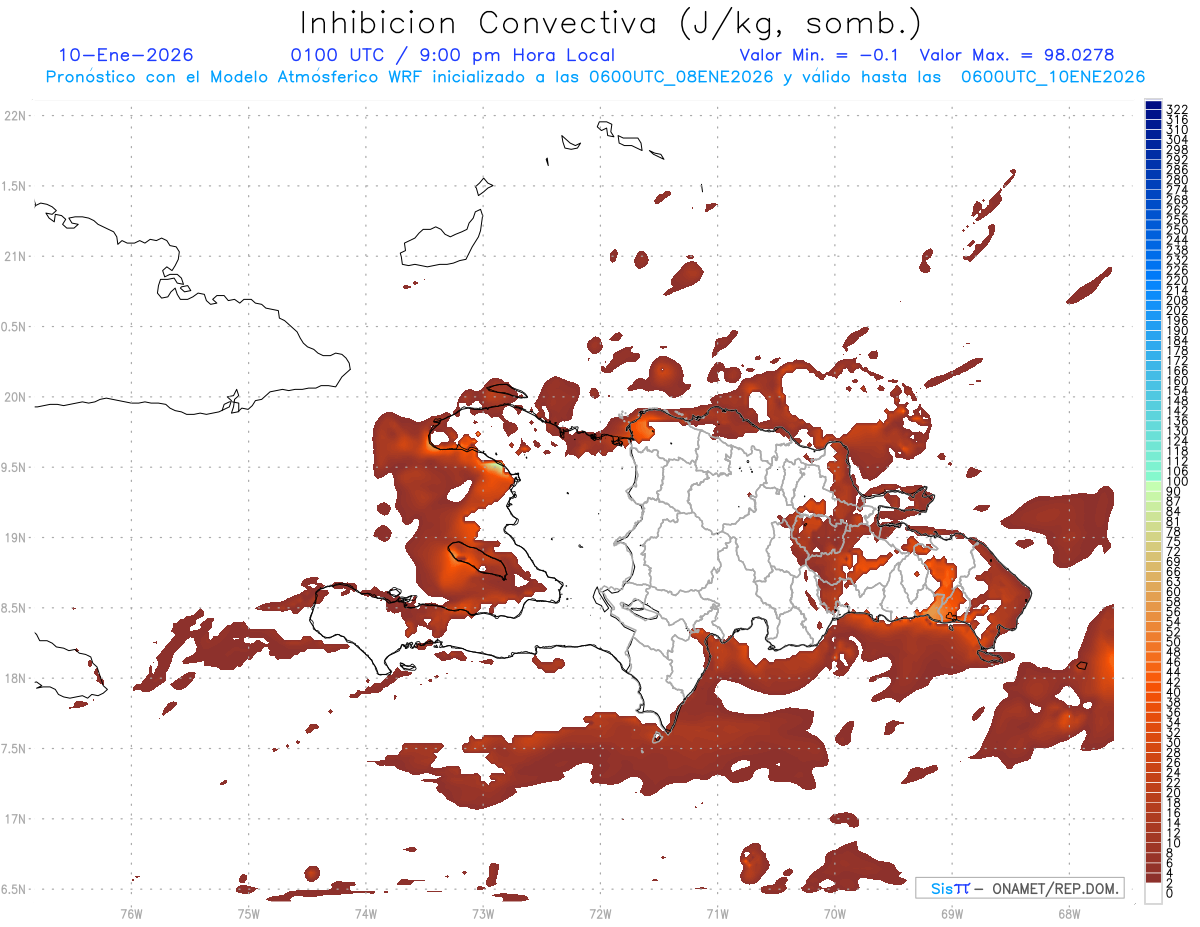Click the '70W' longitude label
Image resolution: width=1200 pixels, height=927 pixels.
coord(835,913)
